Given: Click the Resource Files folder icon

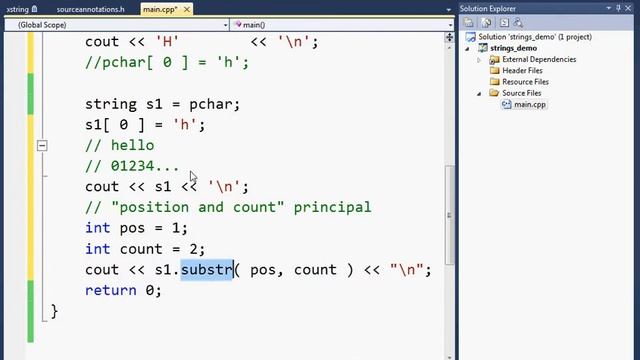Looking at the screenshot, I should click(494, 82).
